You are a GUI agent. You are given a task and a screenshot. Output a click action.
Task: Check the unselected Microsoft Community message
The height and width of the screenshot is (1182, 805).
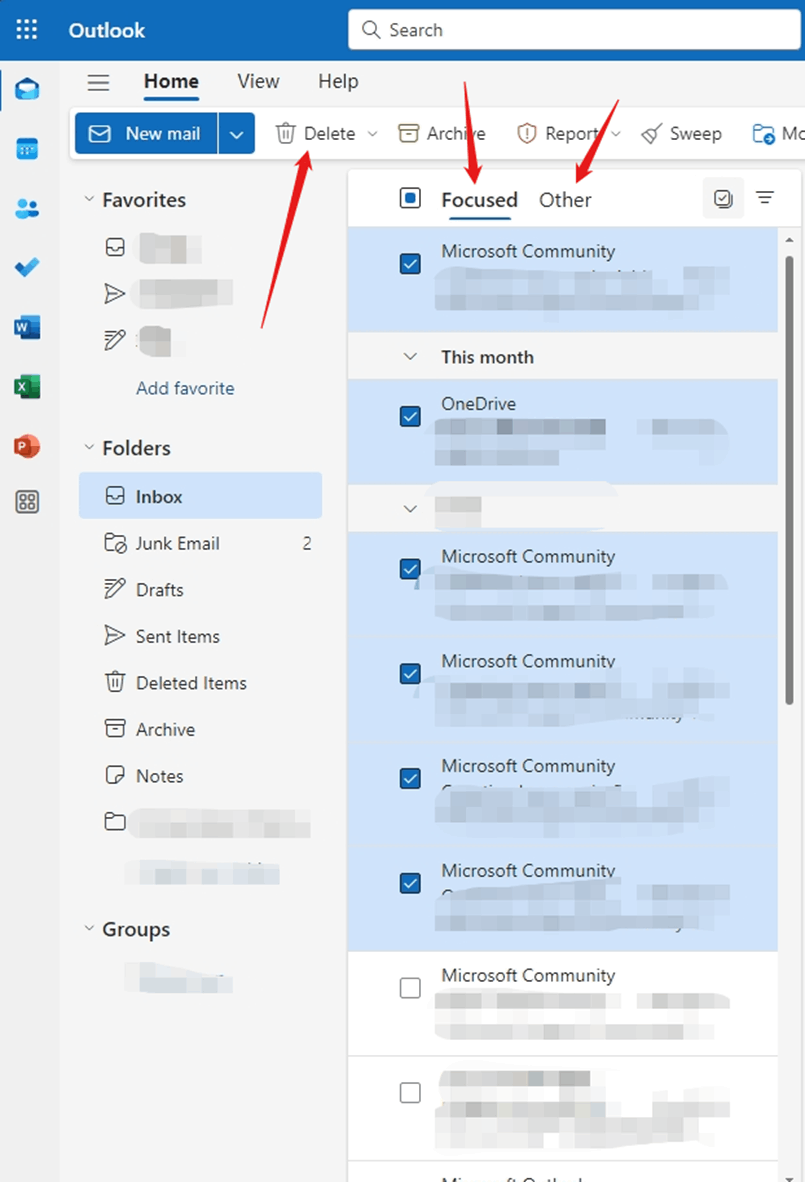[x=410, y=988]
